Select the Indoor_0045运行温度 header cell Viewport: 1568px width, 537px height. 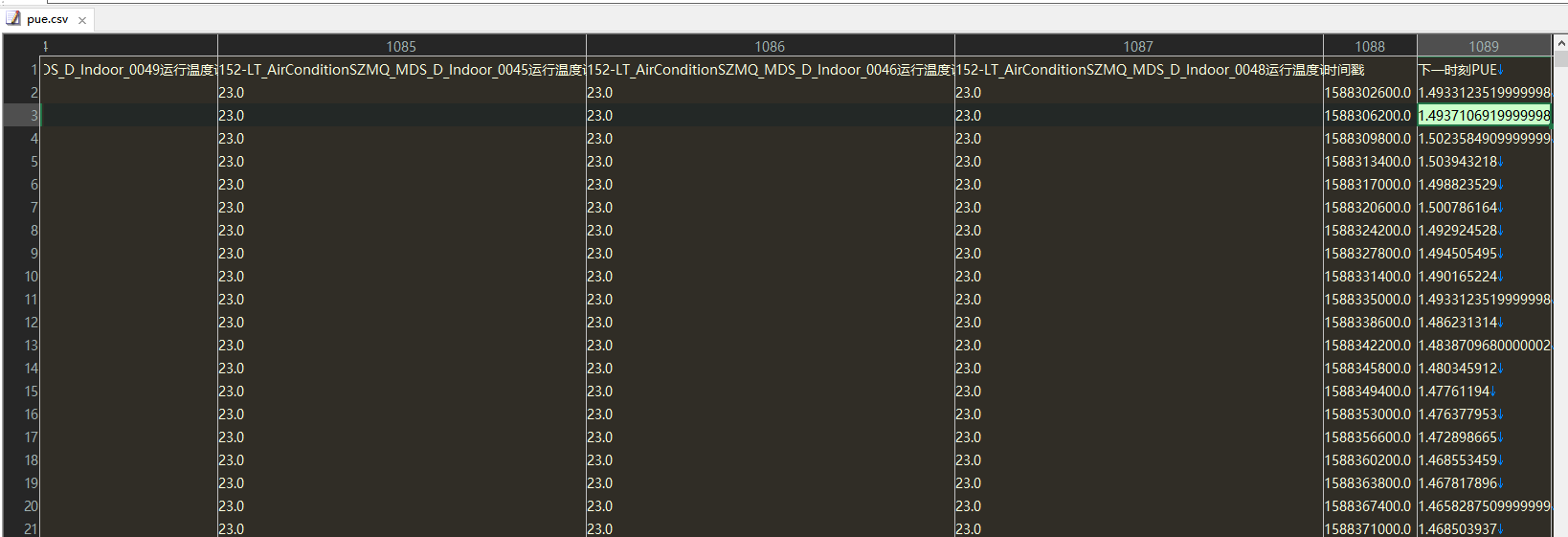click(401, 70)
